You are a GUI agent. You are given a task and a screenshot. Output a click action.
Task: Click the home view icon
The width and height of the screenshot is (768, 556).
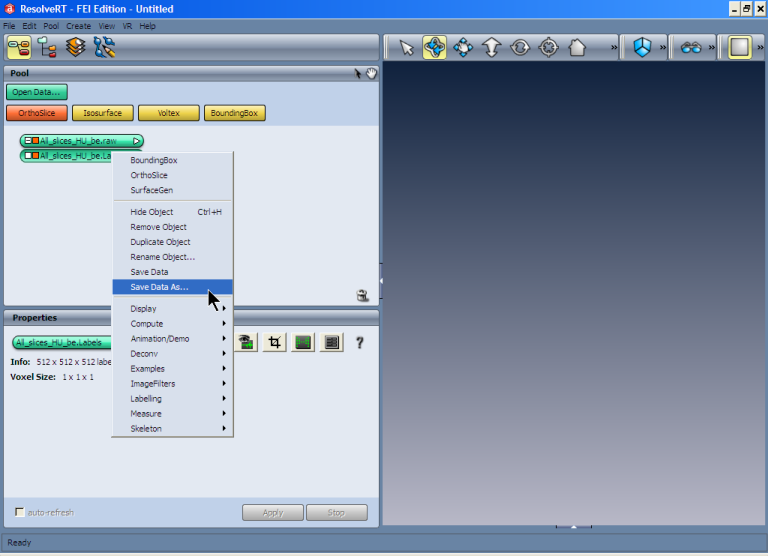(577, 47)
